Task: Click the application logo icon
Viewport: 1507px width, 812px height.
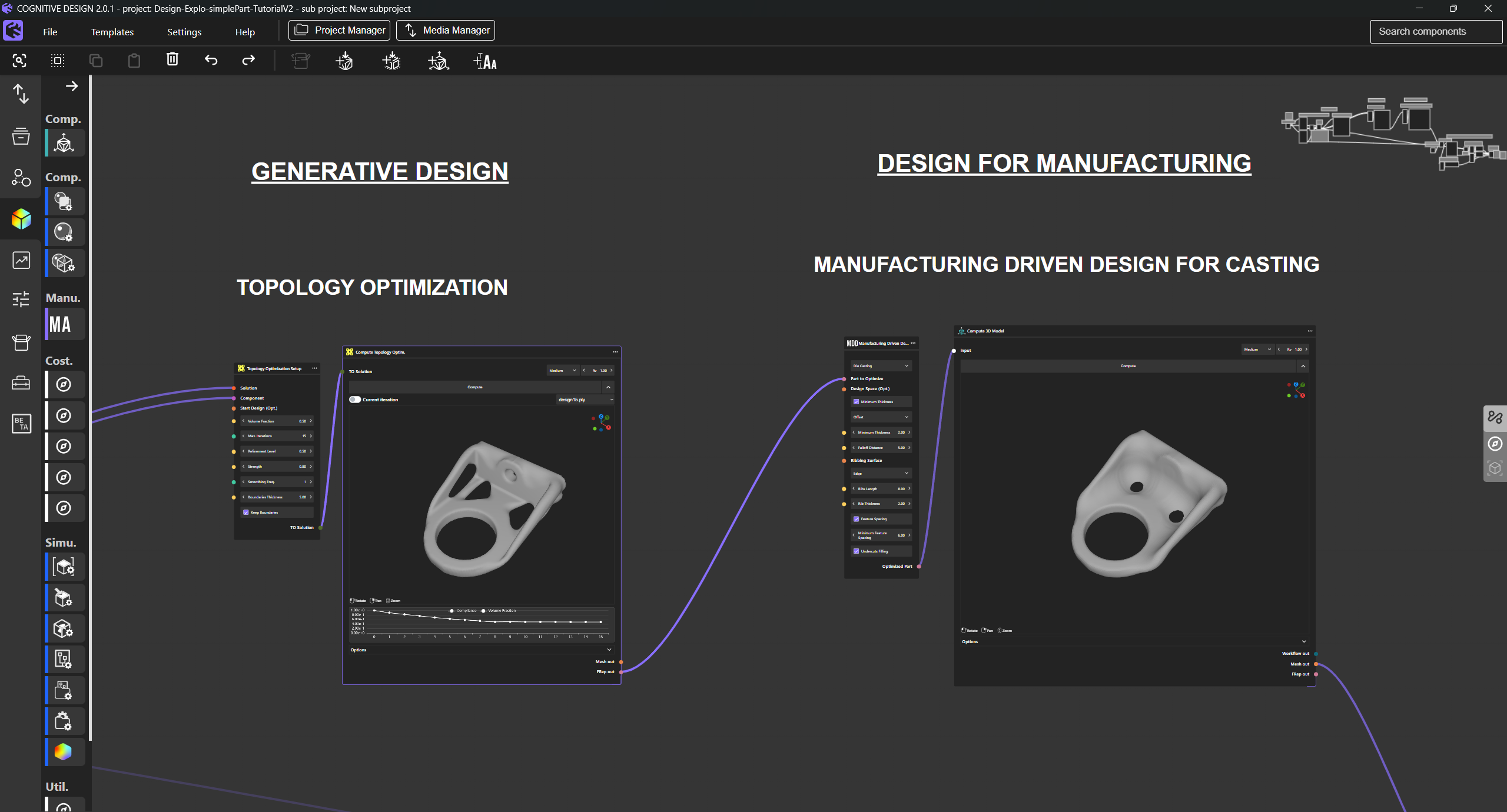Action: [13, 31]
